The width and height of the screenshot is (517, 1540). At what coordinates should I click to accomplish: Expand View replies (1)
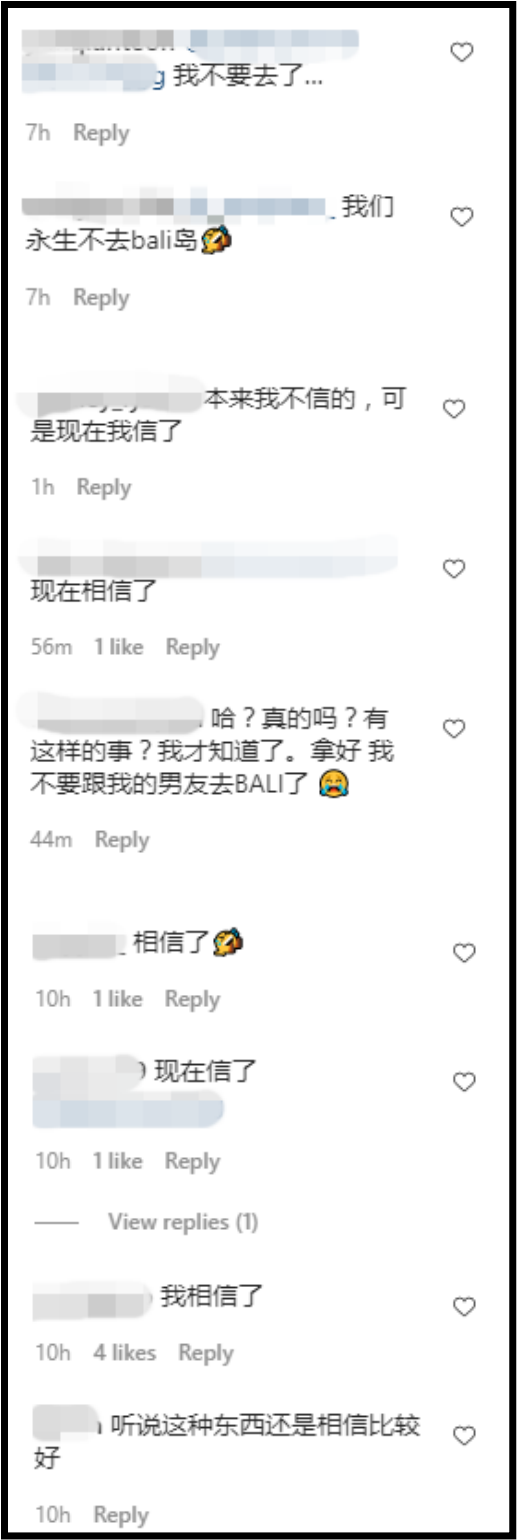pyautogui.click(x=183, y=1222)
